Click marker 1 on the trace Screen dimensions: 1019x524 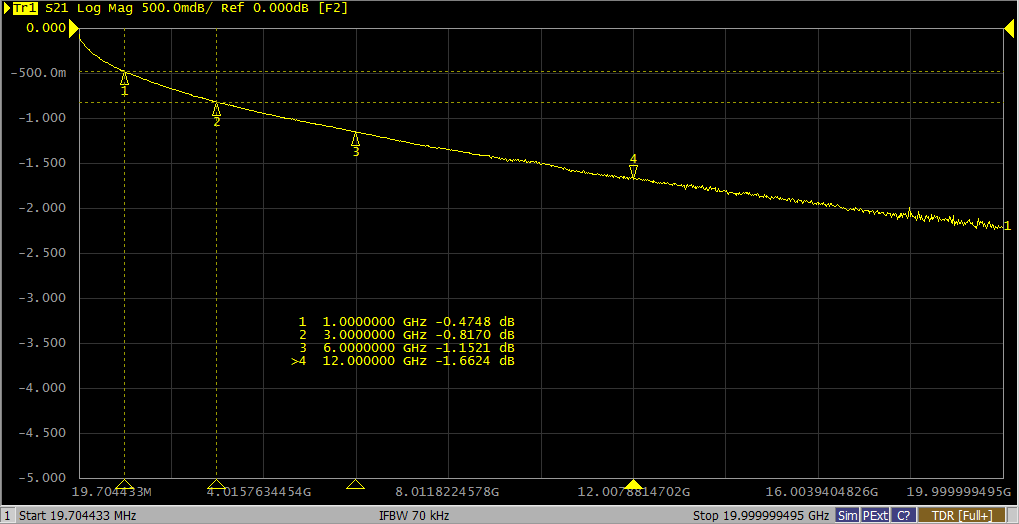coord(124,79)
